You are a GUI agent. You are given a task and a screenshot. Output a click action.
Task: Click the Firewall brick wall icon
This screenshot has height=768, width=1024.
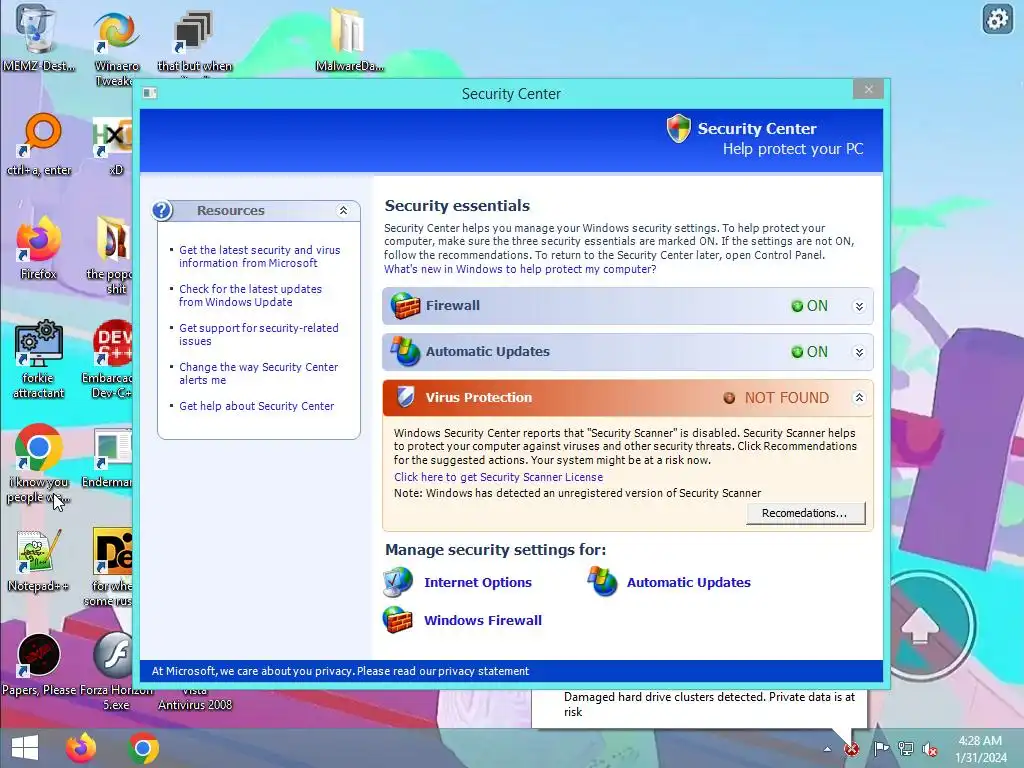(x=406, y=306)
